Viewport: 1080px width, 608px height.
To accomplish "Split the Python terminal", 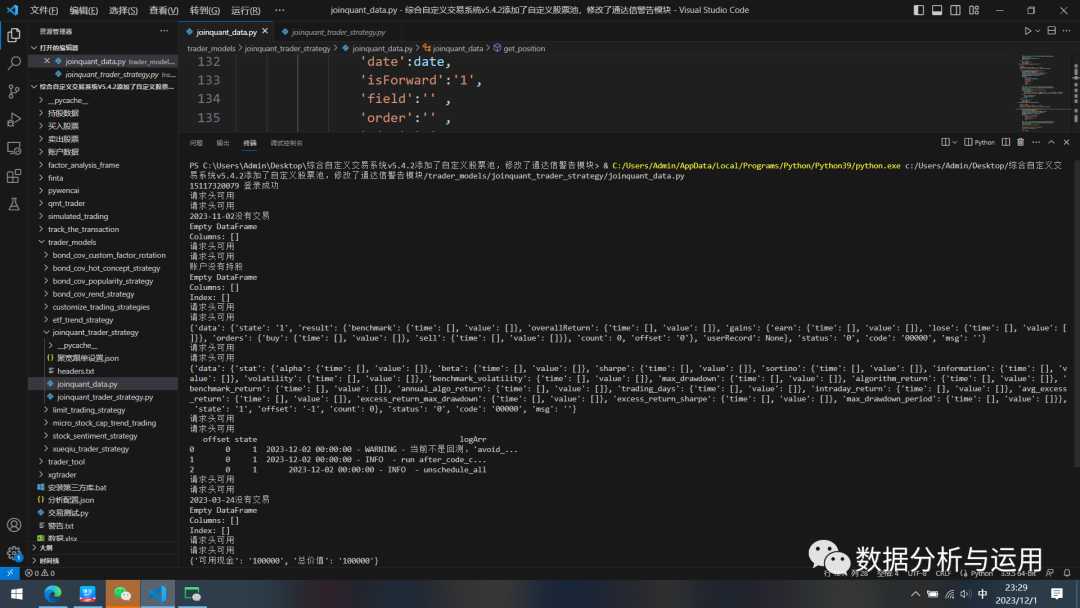I will point(1006,143).
